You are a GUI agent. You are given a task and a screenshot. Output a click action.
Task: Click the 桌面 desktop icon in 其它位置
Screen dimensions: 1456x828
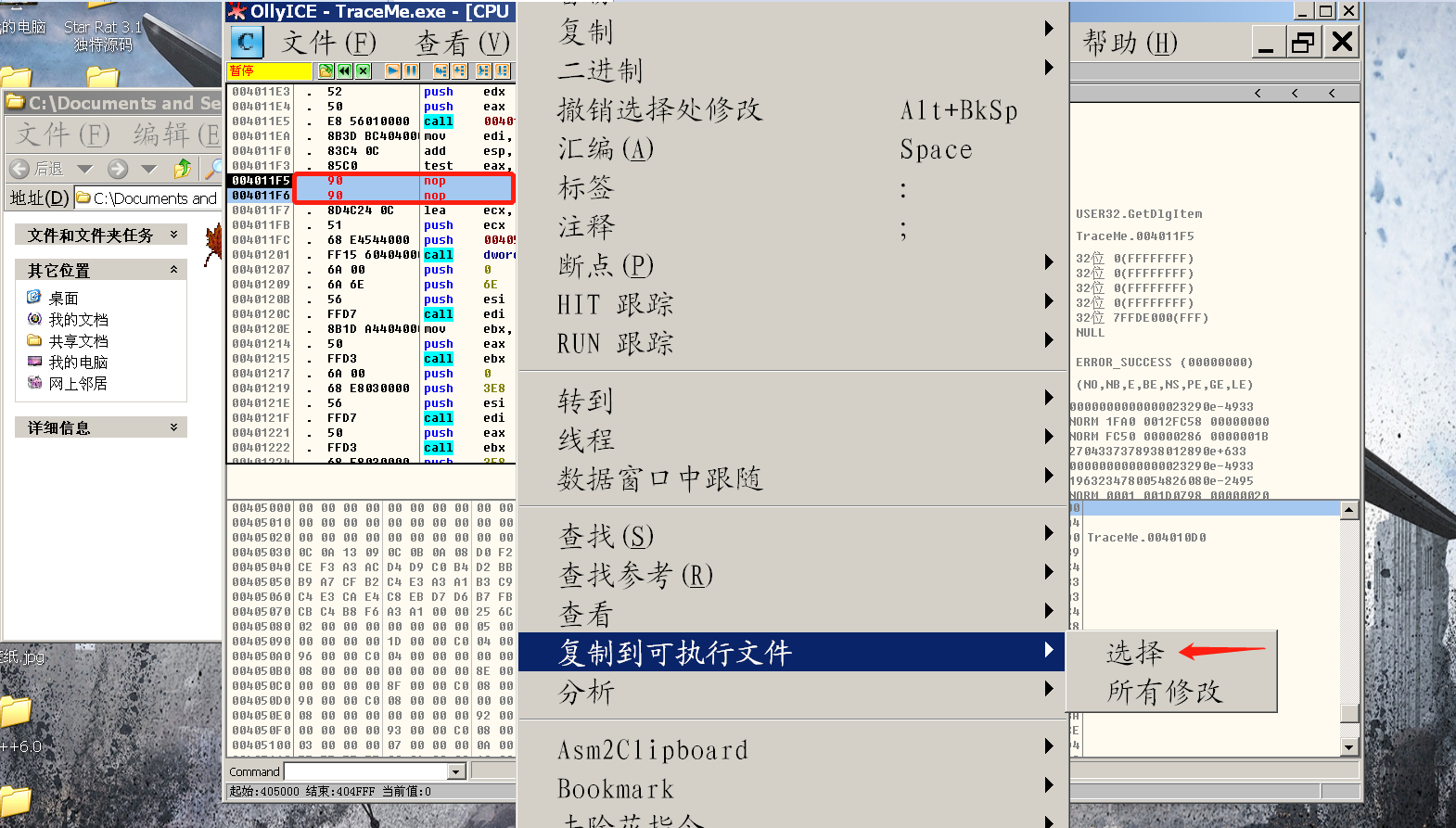coord(34,297)
